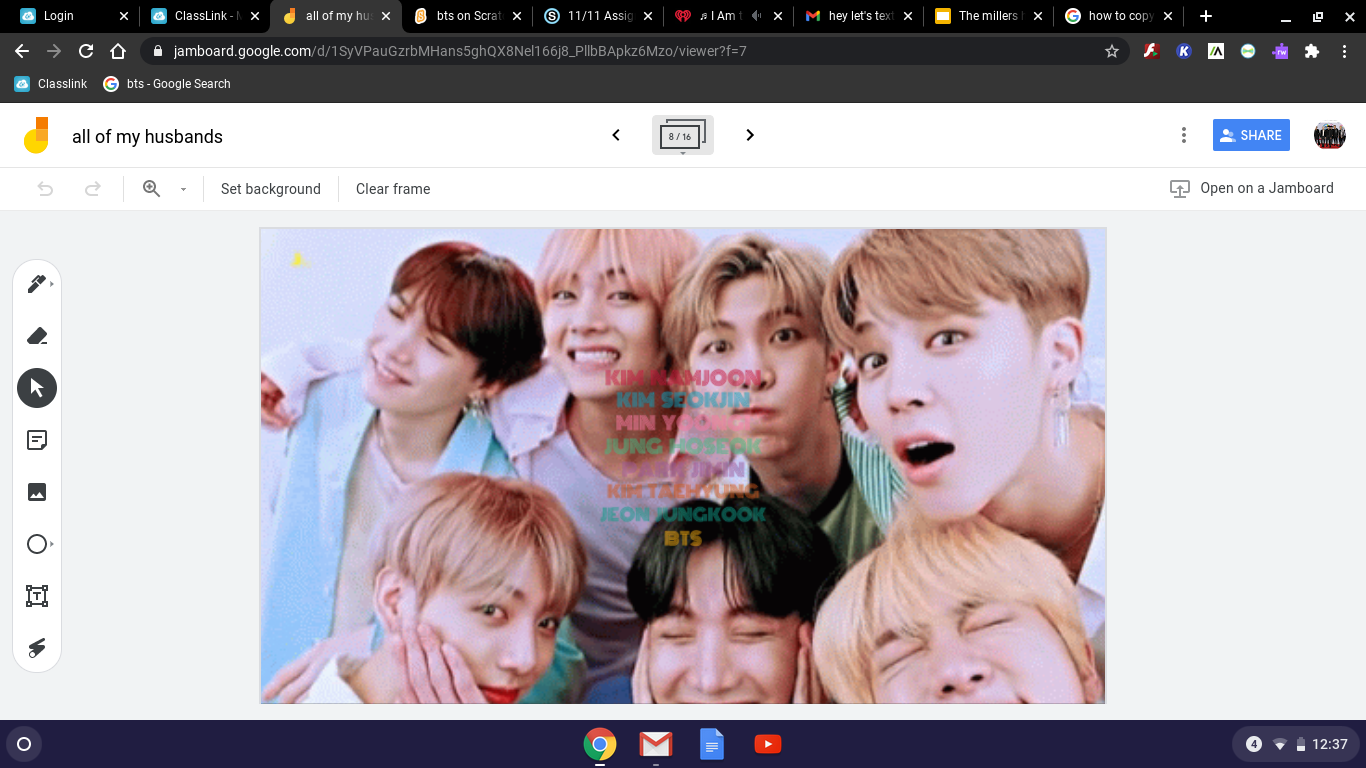Switch to the ClassLink tab
Viewport: 1366px width, 768px height.
pos(204,16)
